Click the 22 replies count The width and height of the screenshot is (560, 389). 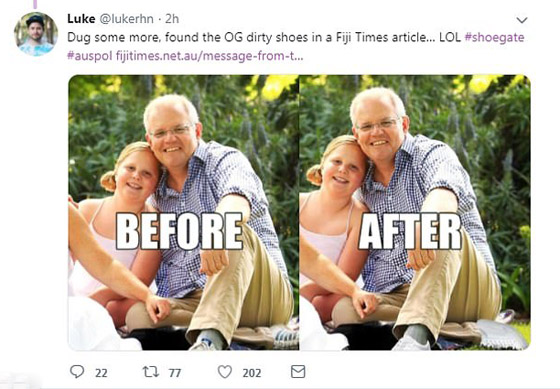click(101, 373)
